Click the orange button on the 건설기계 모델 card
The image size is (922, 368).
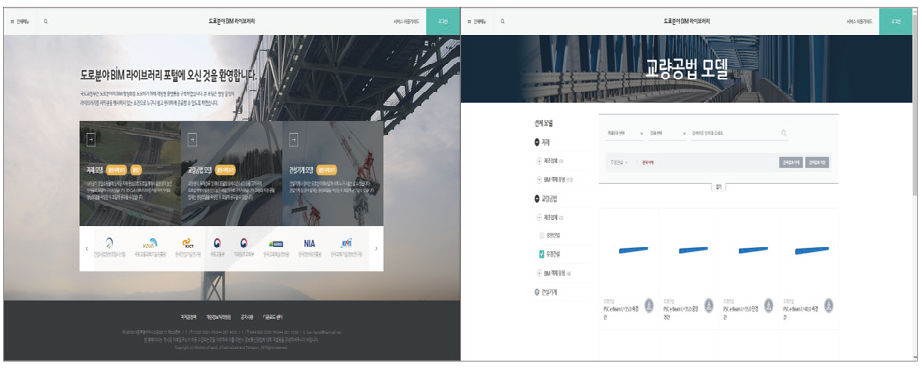(326, 170)
